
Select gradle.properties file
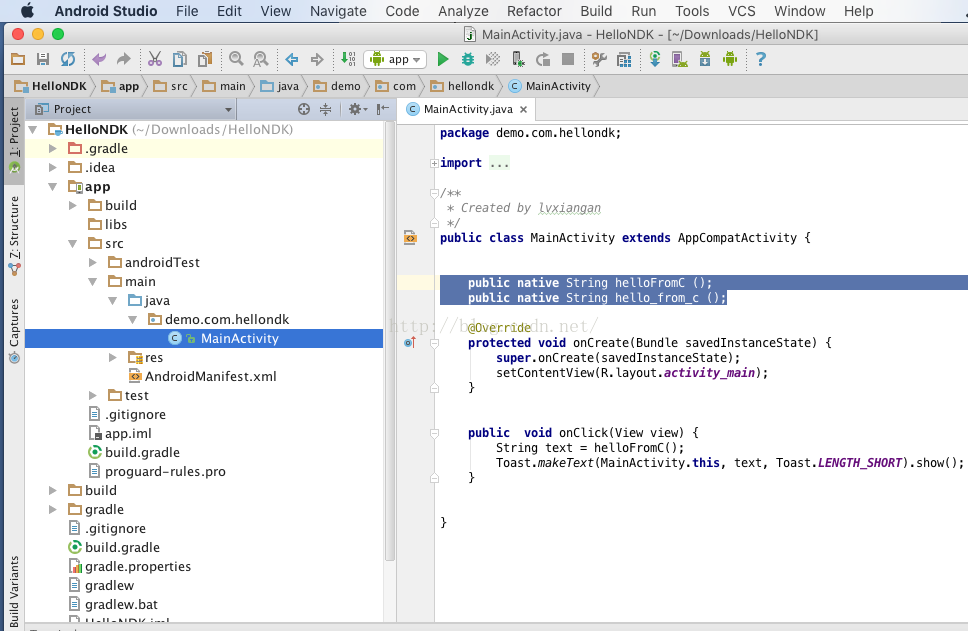coord(130,567)
